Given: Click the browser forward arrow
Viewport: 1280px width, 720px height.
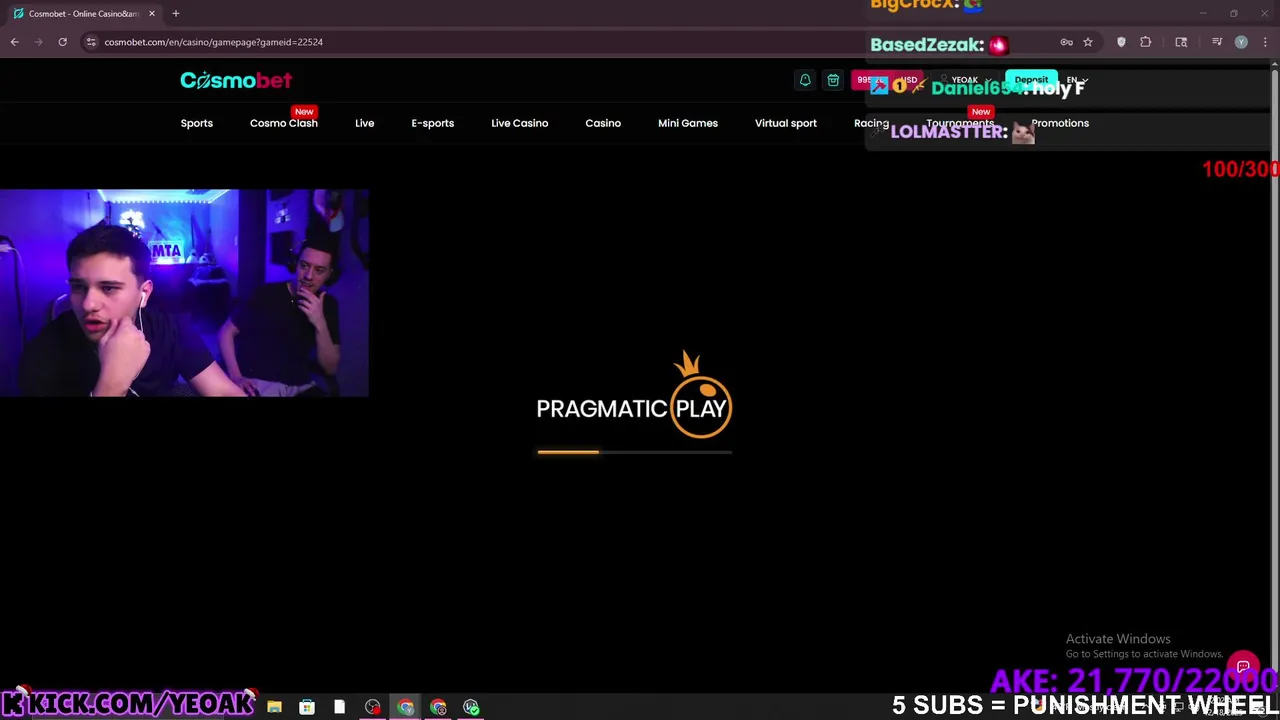Looking at the screenshot, I should point(39,42).
